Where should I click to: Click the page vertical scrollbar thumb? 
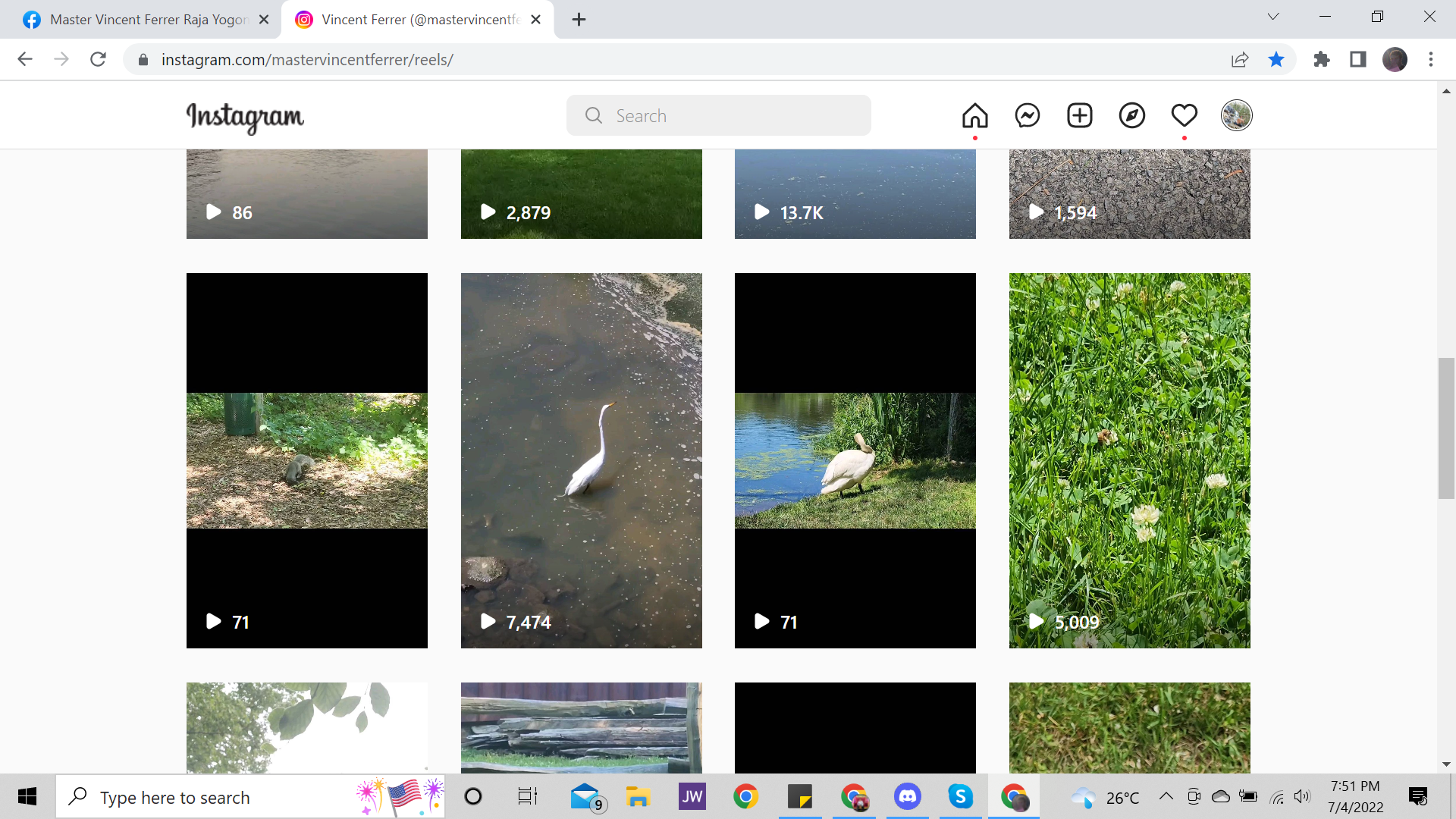1445,428
